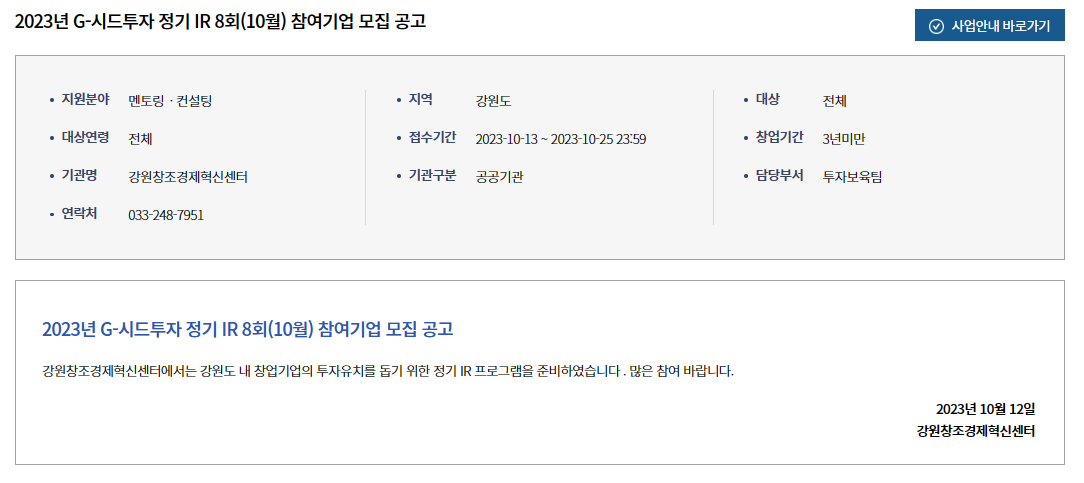Click the announcement body paragraph text
Screen dimensions: 1084x483
[x=388, y=371]
